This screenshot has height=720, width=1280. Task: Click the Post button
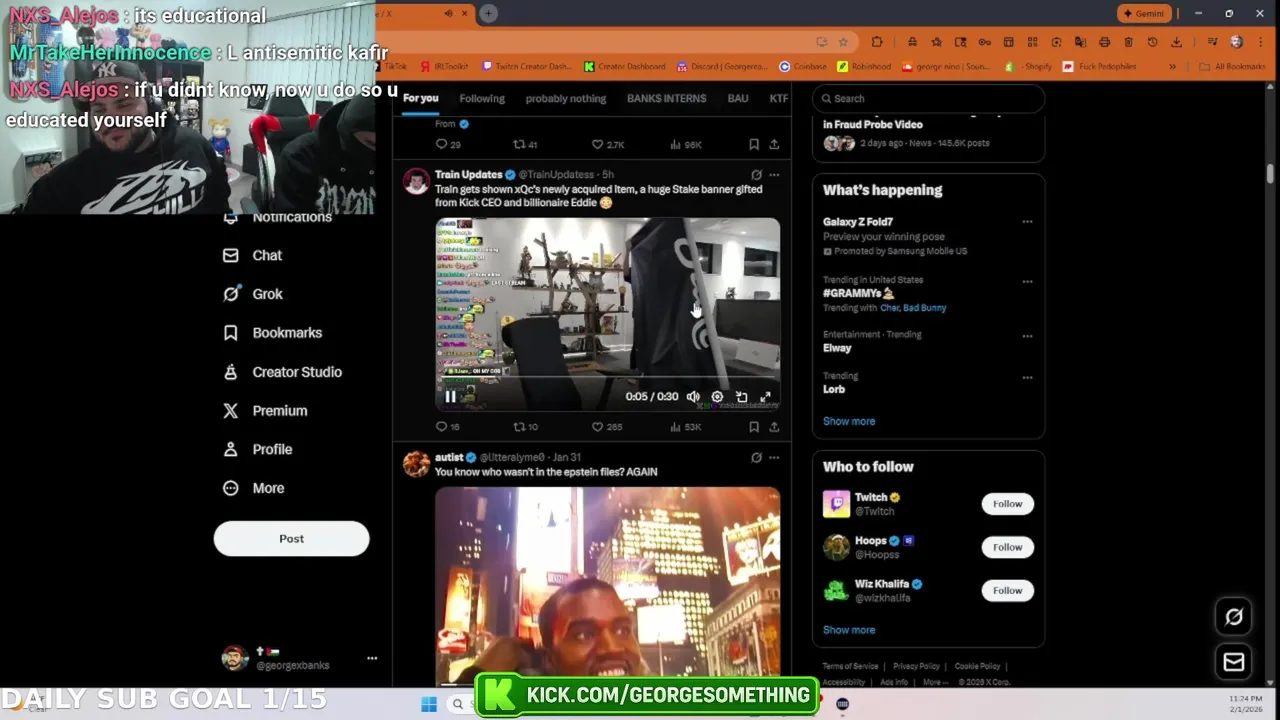291,539
